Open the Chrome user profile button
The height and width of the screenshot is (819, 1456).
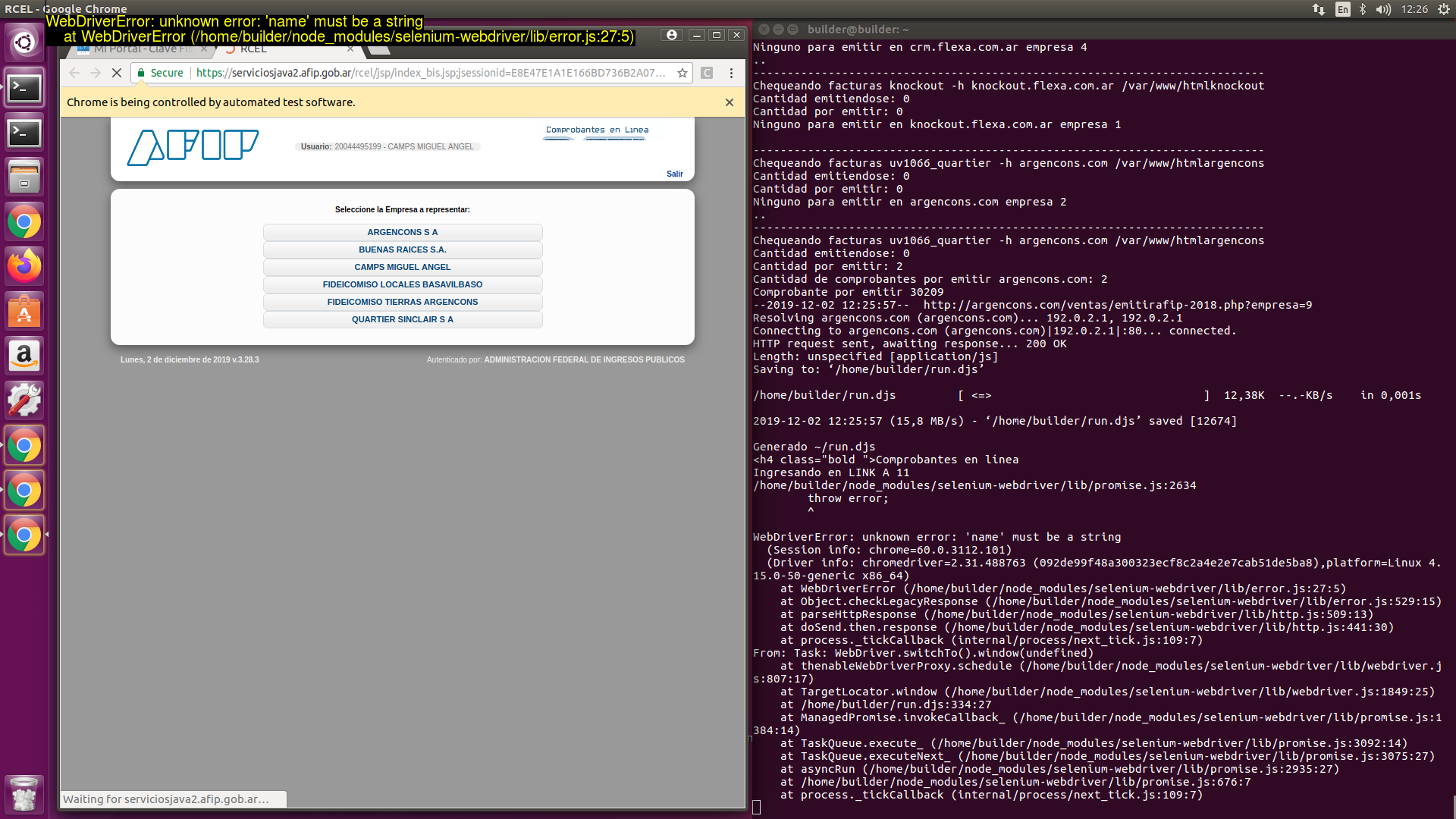click(x=671, y=35)
